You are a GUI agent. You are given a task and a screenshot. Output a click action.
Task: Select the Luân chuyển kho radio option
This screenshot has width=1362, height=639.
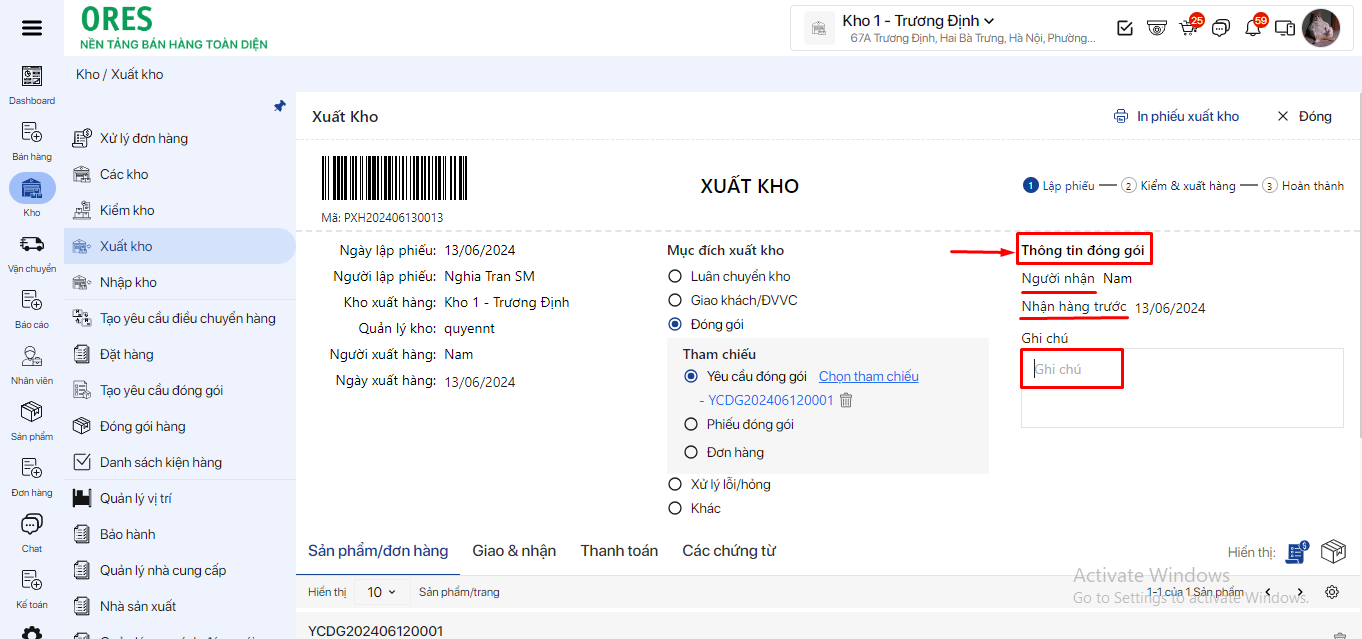click(675, 276)
